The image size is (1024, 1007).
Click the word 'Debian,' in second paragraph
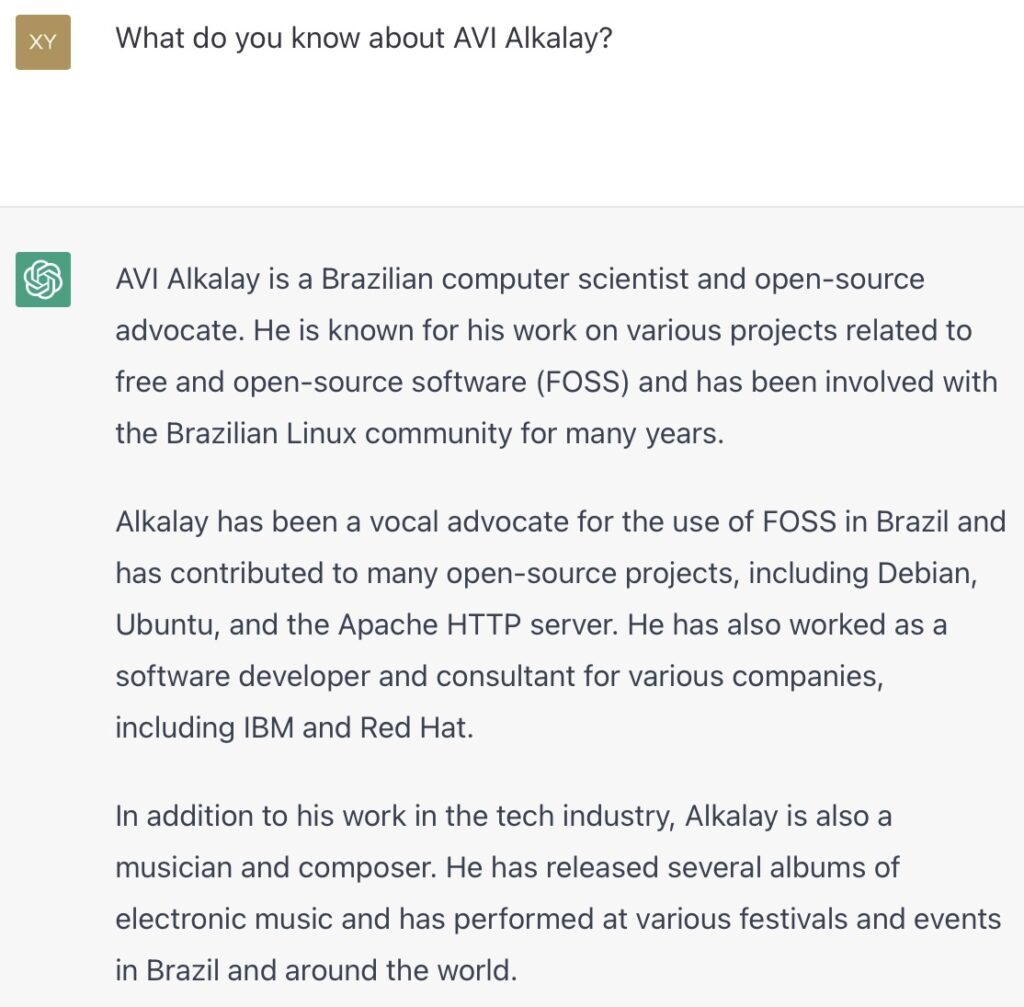click(x=927, y=573)
